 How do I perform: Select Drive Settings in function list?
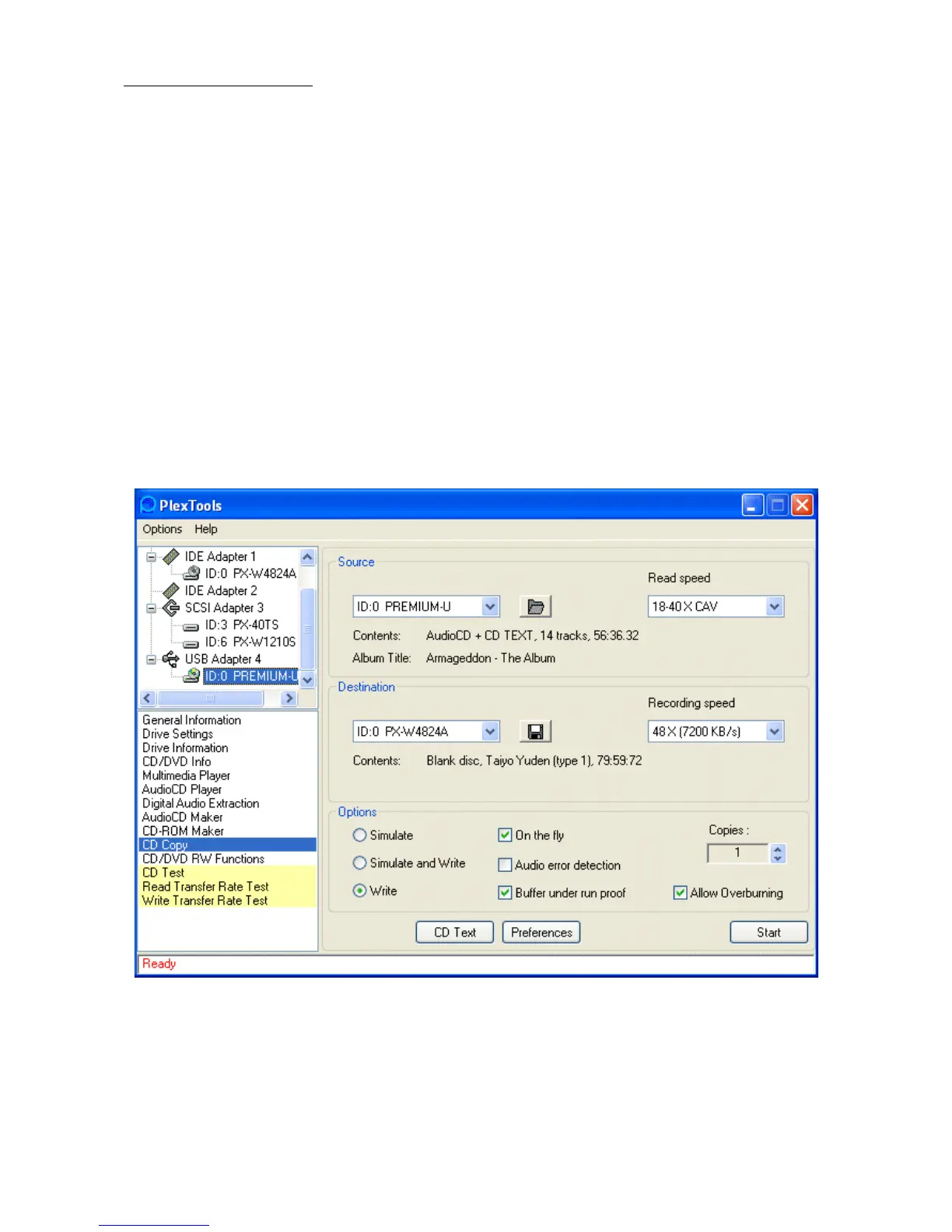coord(177,734)
